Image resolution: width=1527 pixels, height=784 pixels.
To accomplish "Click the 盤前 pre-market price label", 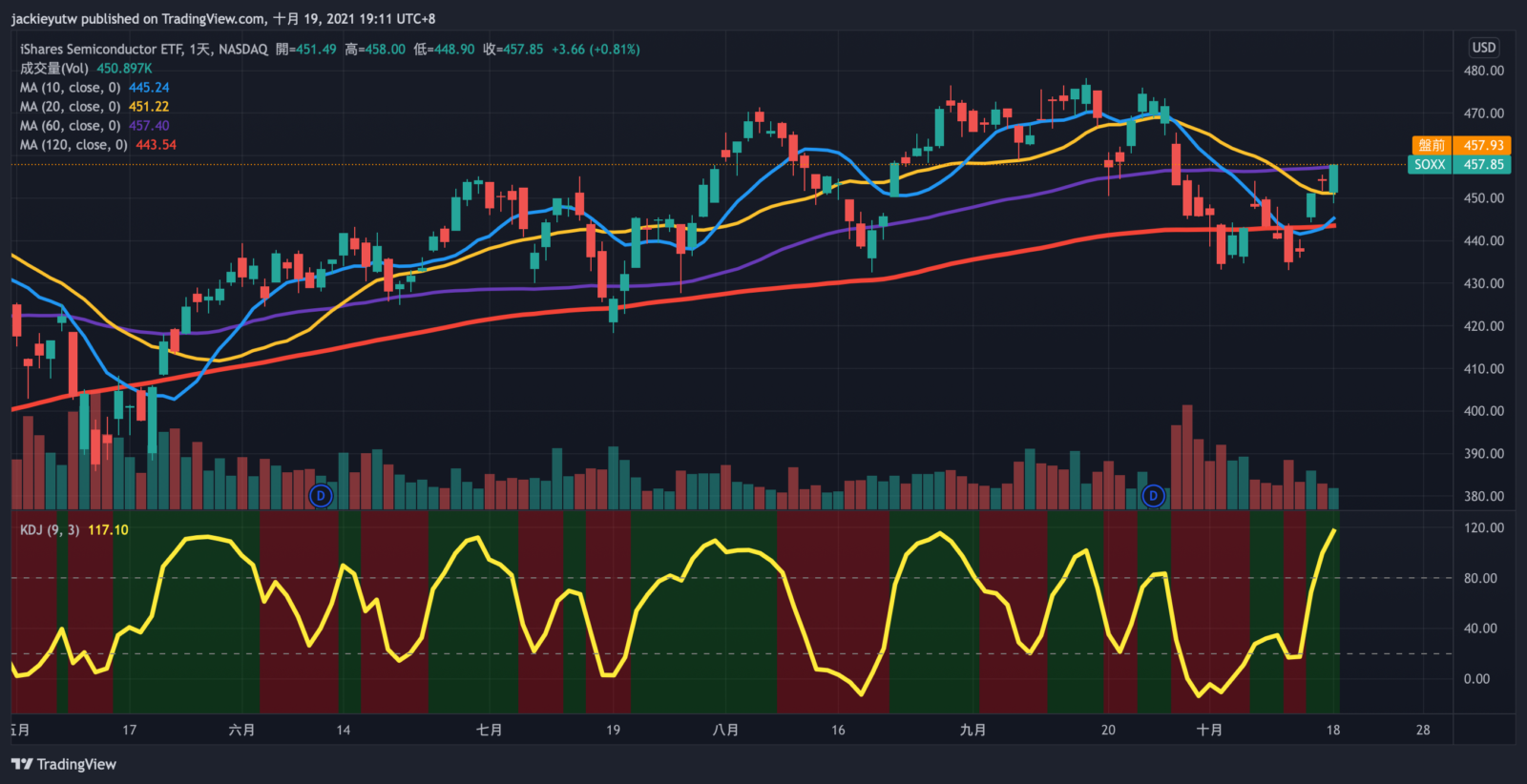I will click(1432, 145).
